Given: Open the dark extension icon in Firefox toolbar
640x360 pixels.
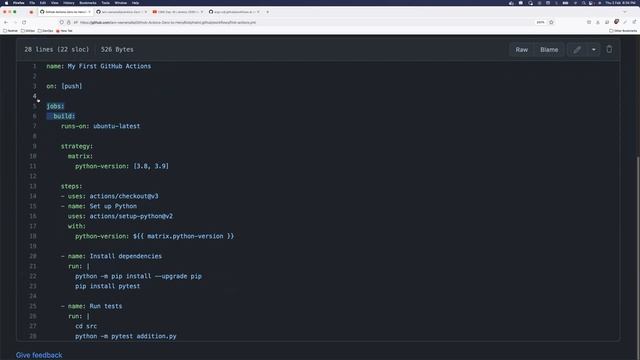Looking at the screenshot, I should tap(616, 22).
